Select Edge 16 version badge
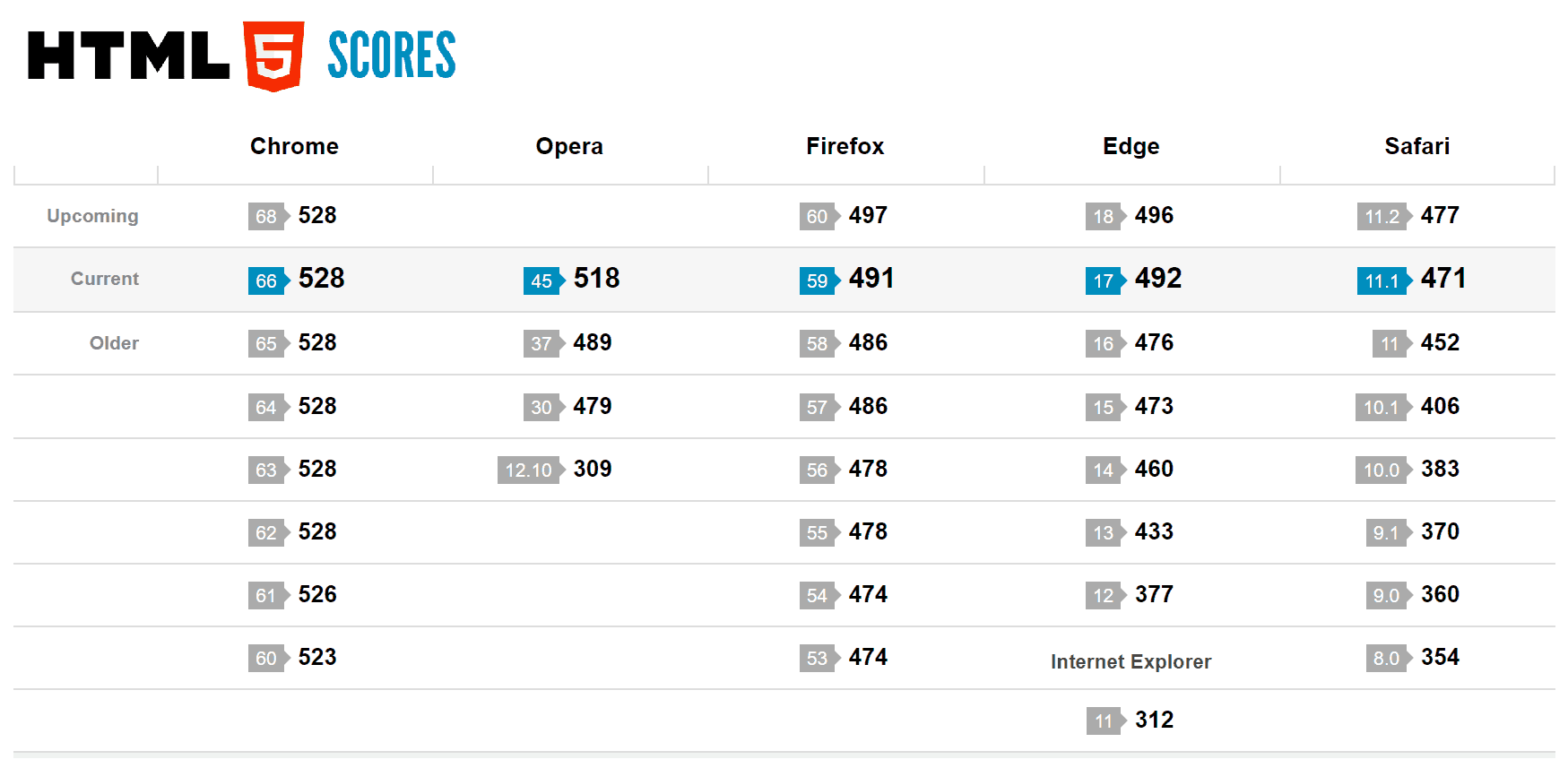The height and width of the screenshot is (768, 1568). click(1105, 343)
